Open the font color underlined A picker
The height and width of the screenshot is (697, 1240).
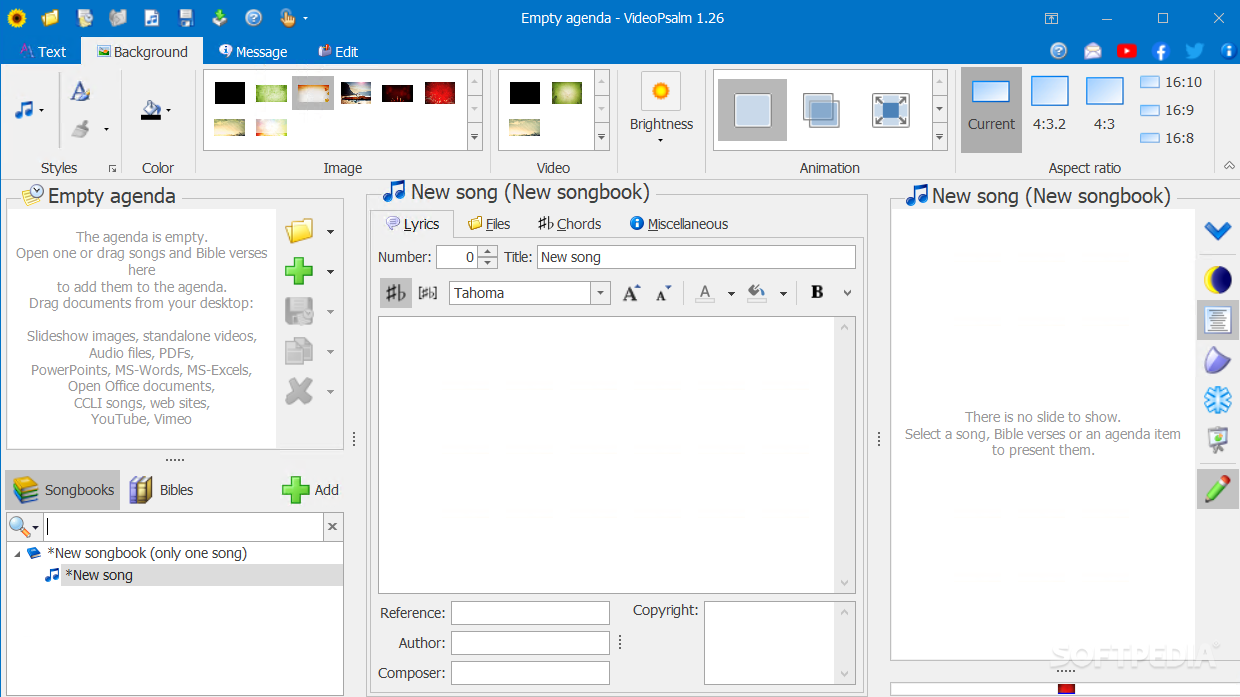(705, 293)
